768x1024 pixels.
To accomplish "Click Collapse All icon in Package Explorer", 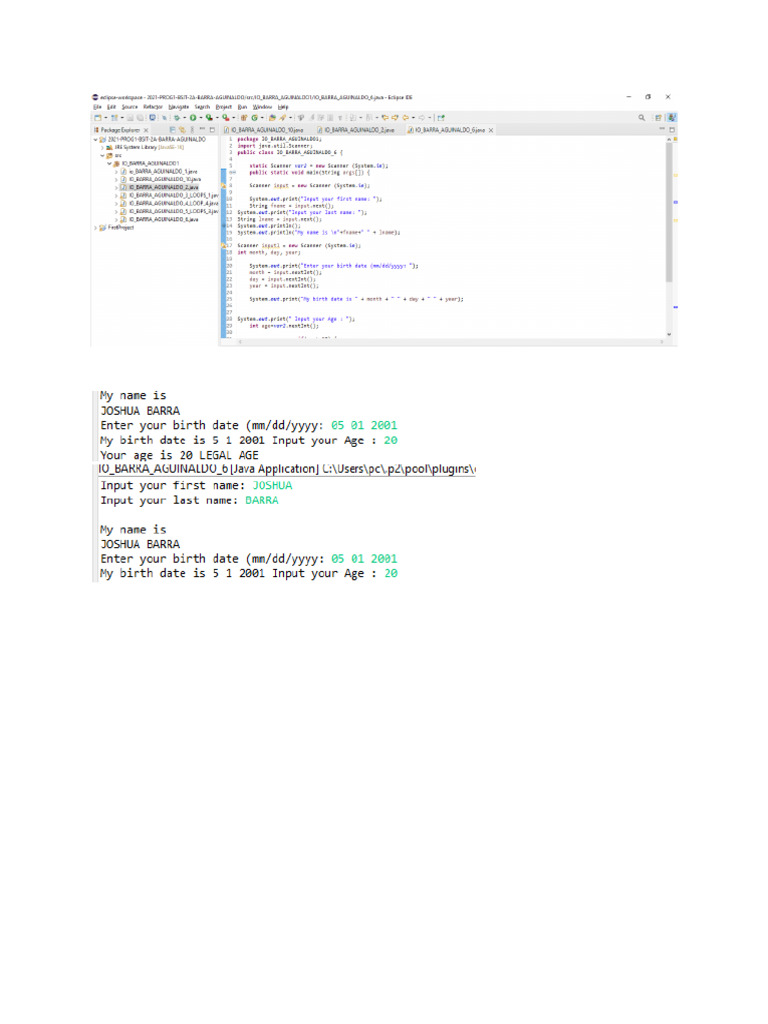I will (174, 130).
